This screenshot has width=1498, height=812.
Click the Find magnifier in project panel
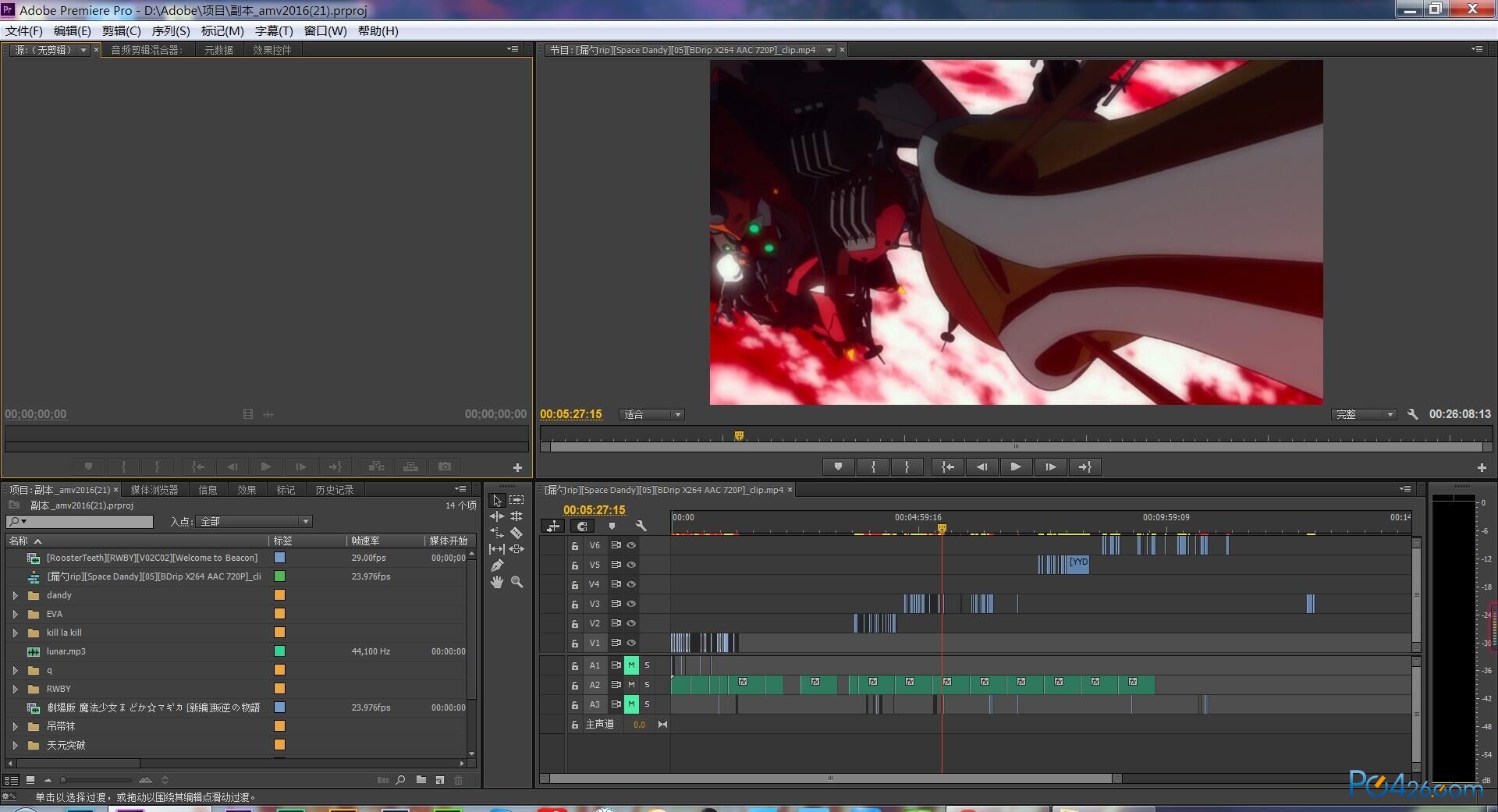pyautogui.click(x=401, y=780)
